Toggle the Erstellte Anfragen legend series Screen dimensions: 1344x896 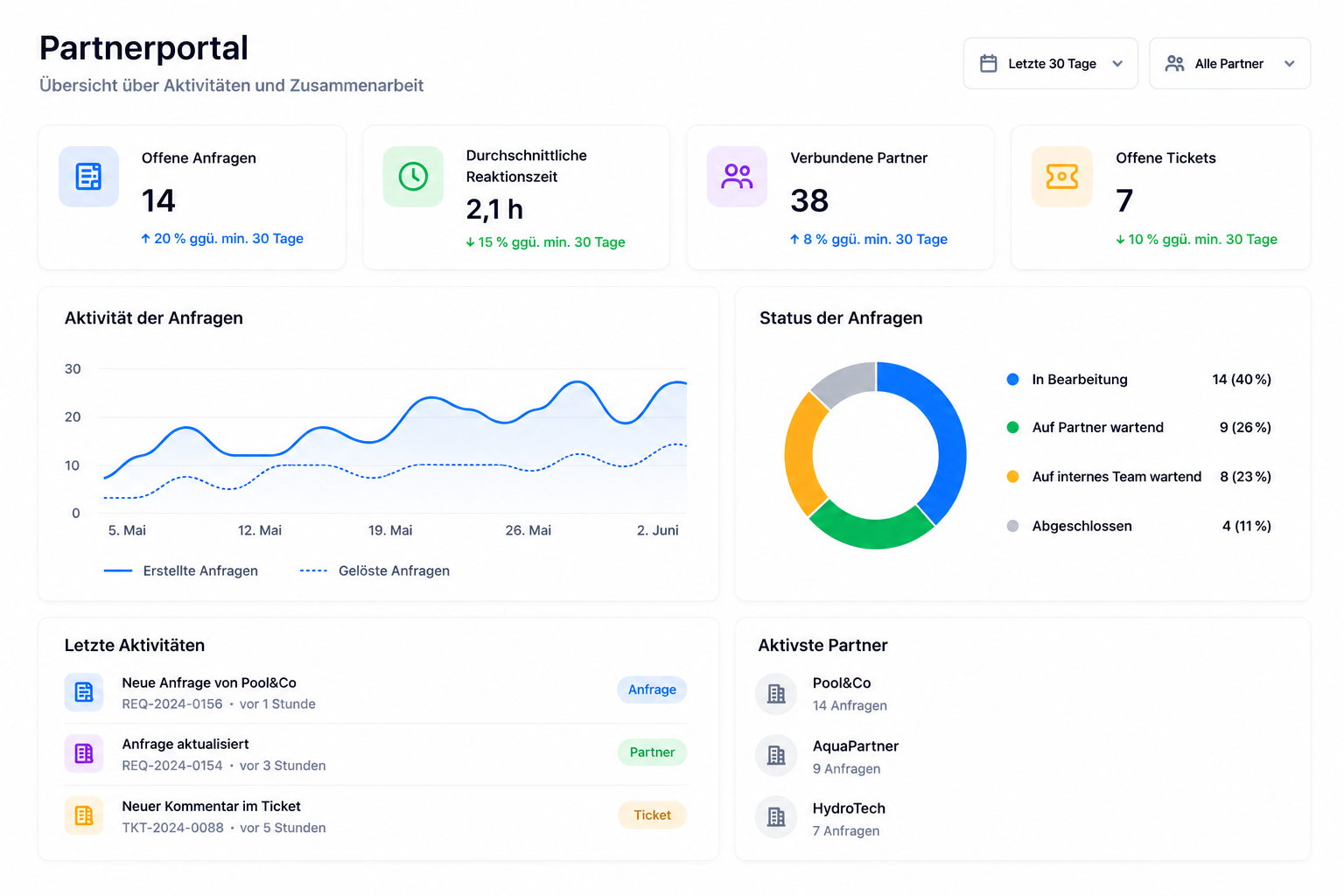[x=181, y=570]
